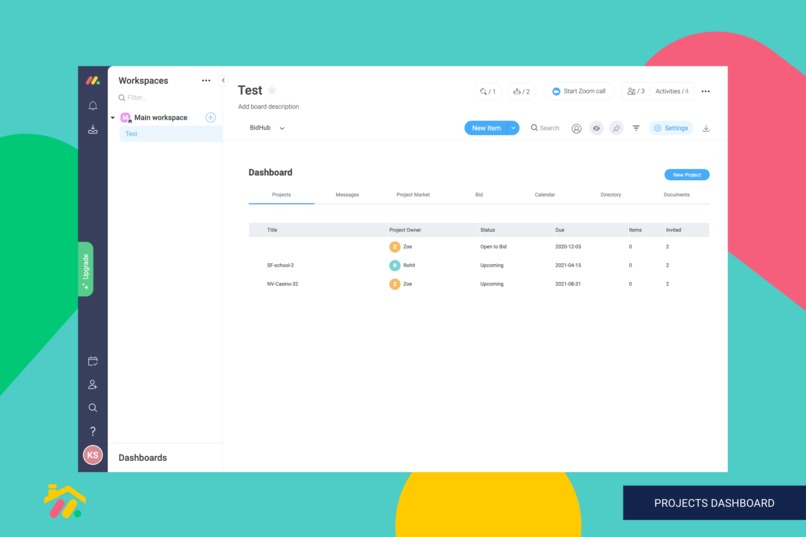Viewport: 806px width, 537px height.
Task: Switch to Documents tab
Action: (676, 195)
